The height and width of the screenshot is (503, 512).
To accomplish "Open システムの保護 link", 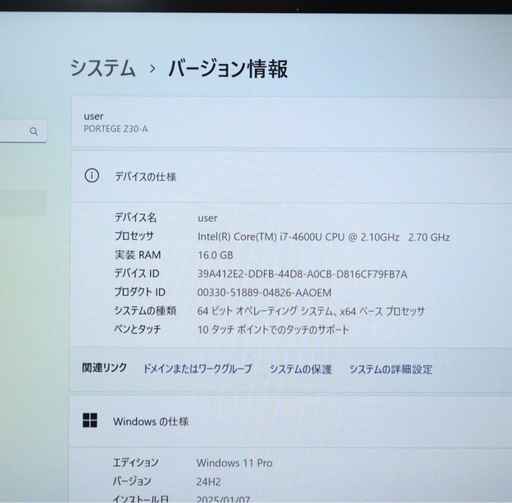I will pyautogui.click(x=301, y=369).
